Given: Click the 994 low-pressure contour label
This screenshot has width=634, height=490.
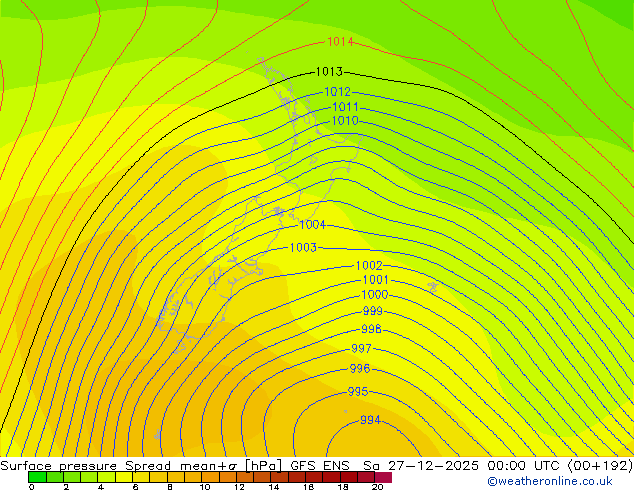Looking at the screenshot, I should pos(370,420).
